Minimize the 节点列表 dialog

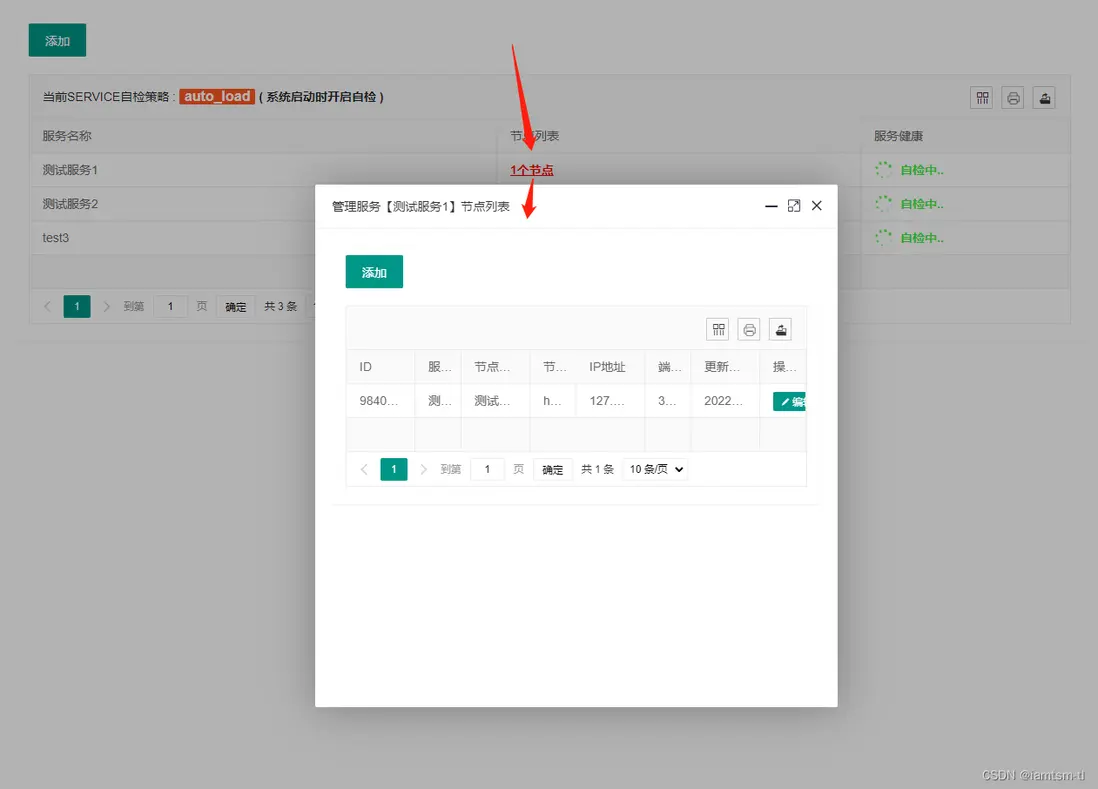[771, 206]
